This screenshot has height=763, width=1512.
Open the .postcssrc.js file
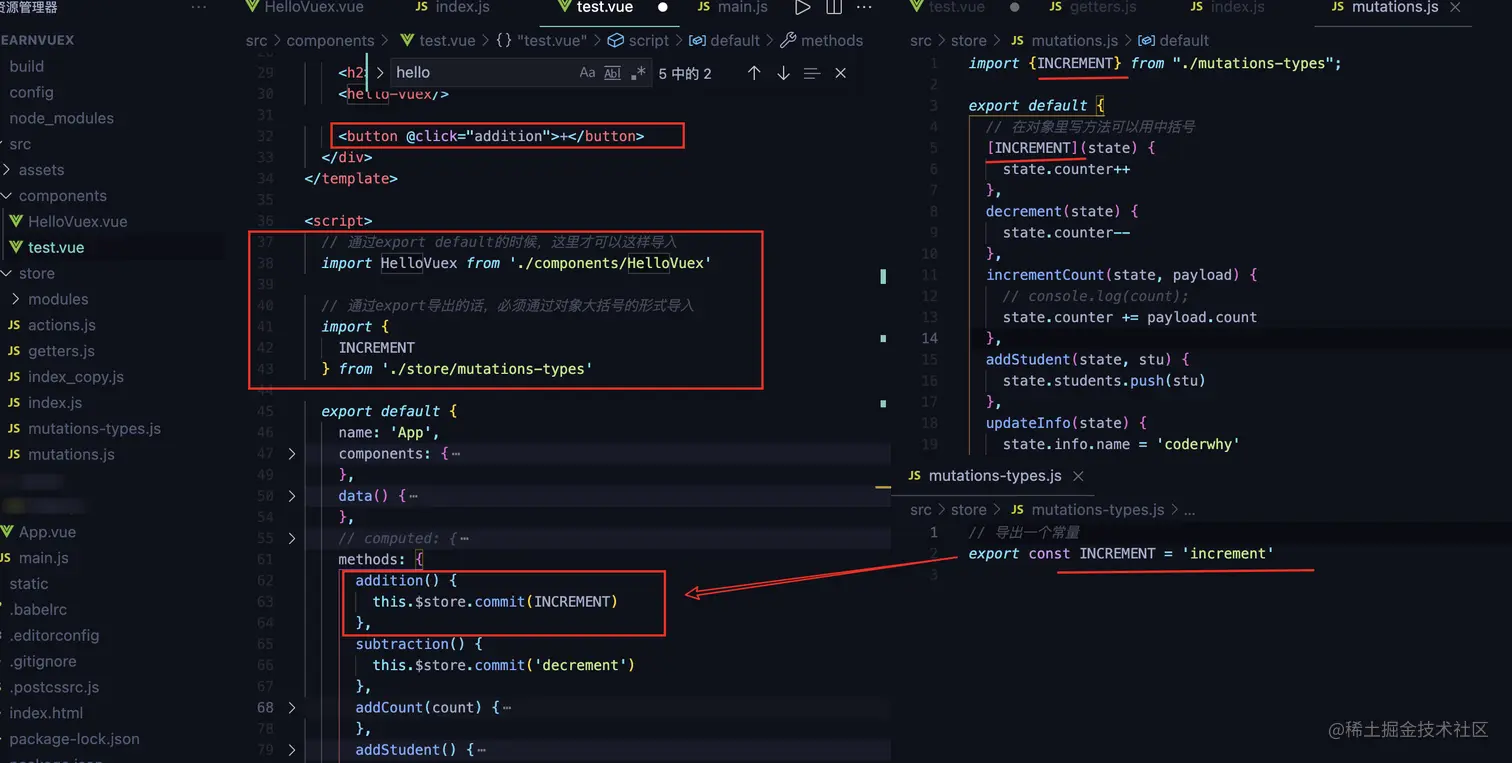(54, 687)
